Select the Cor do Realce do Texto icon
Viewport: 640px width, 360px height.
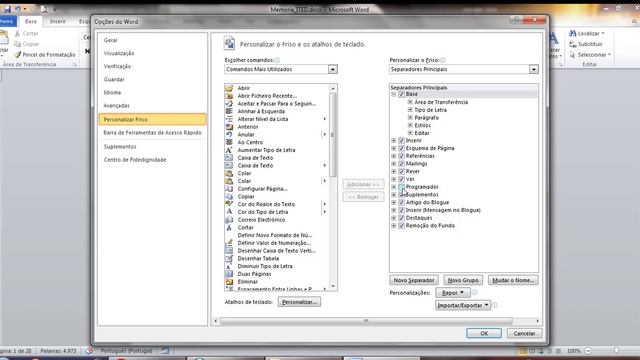(x=229, y=204)
